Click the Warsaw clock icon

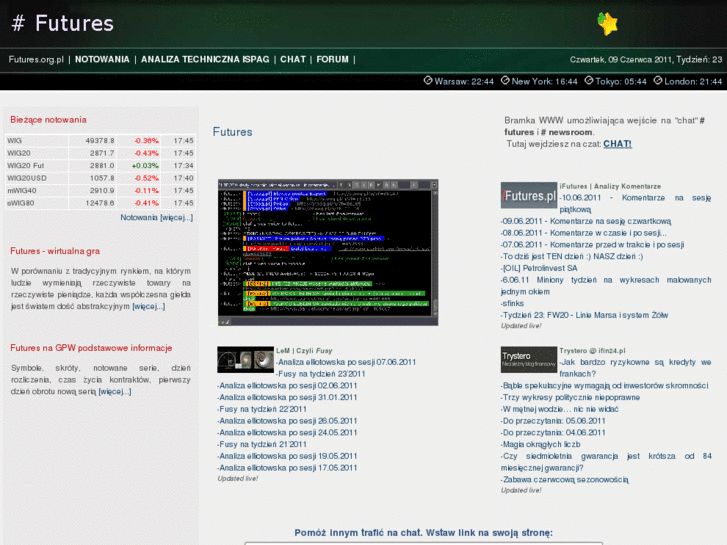coord(428,81)
